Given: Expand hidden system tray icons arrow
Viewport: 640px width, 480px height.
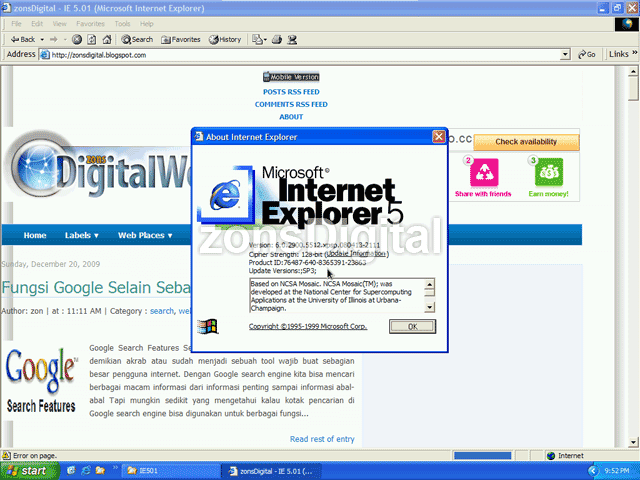Looking at the screenshot, I should coord(593,471).
